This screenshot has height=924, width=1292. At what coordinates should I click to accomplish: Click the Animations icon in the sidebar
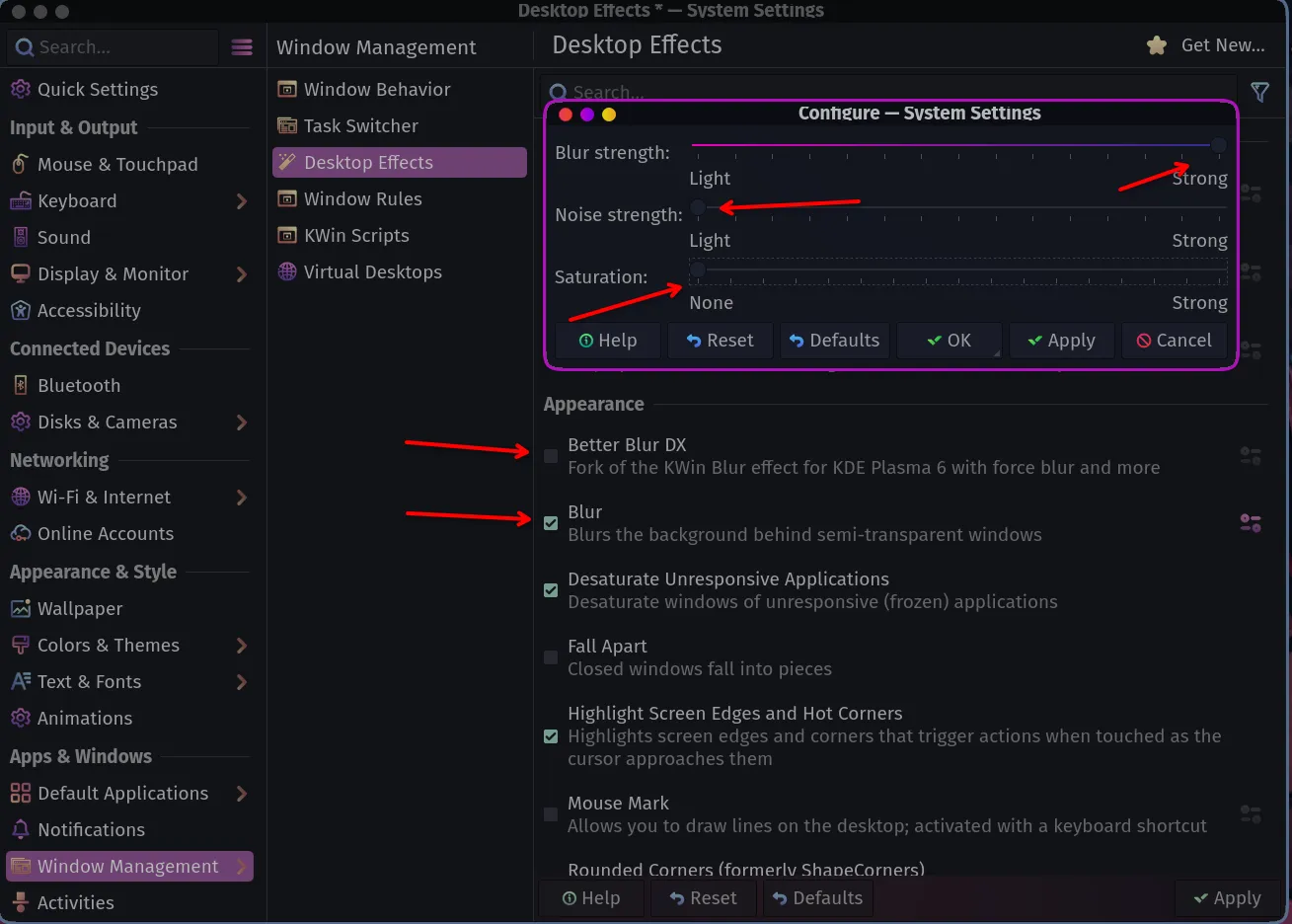[x=20, y=719]
